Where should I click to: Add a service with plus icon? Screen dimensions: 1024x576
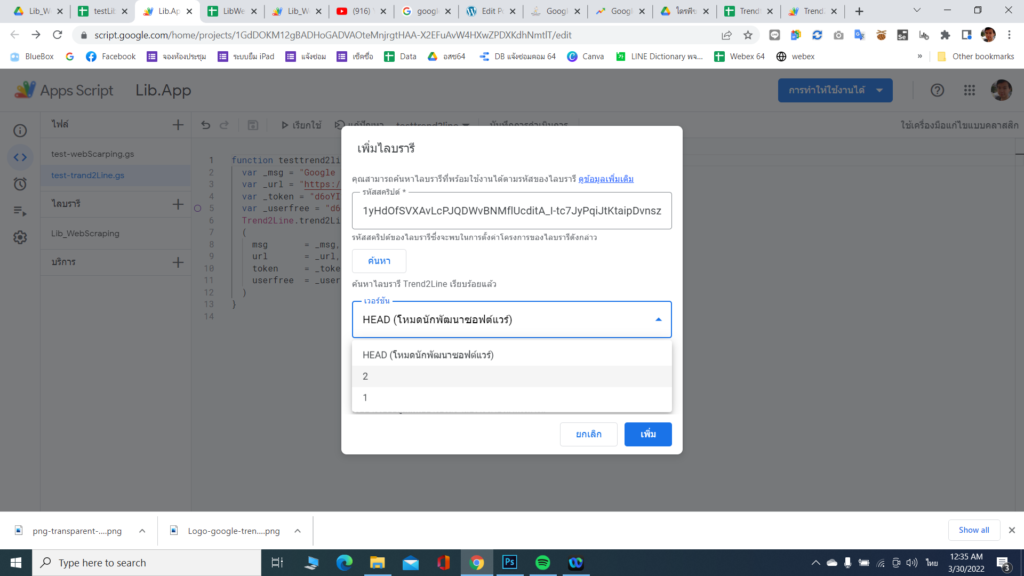(178, 262)
